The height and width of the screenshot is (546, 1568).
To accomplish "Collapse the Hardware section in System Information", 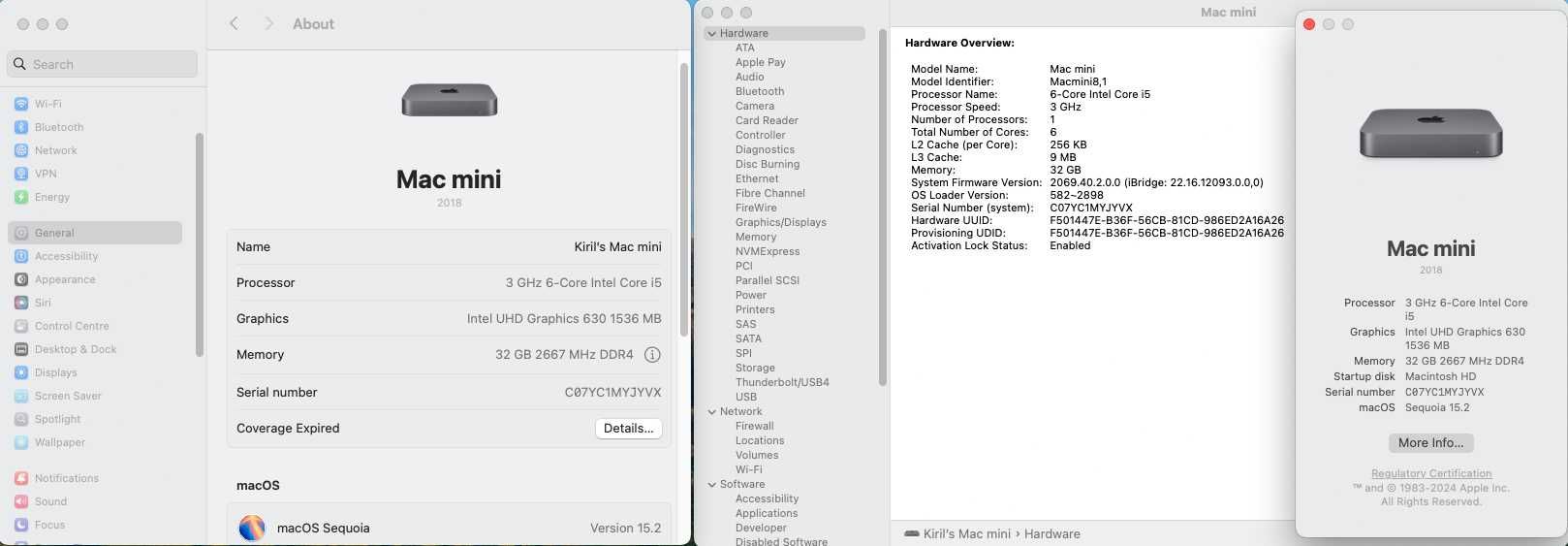I will [x=712, y=33].
